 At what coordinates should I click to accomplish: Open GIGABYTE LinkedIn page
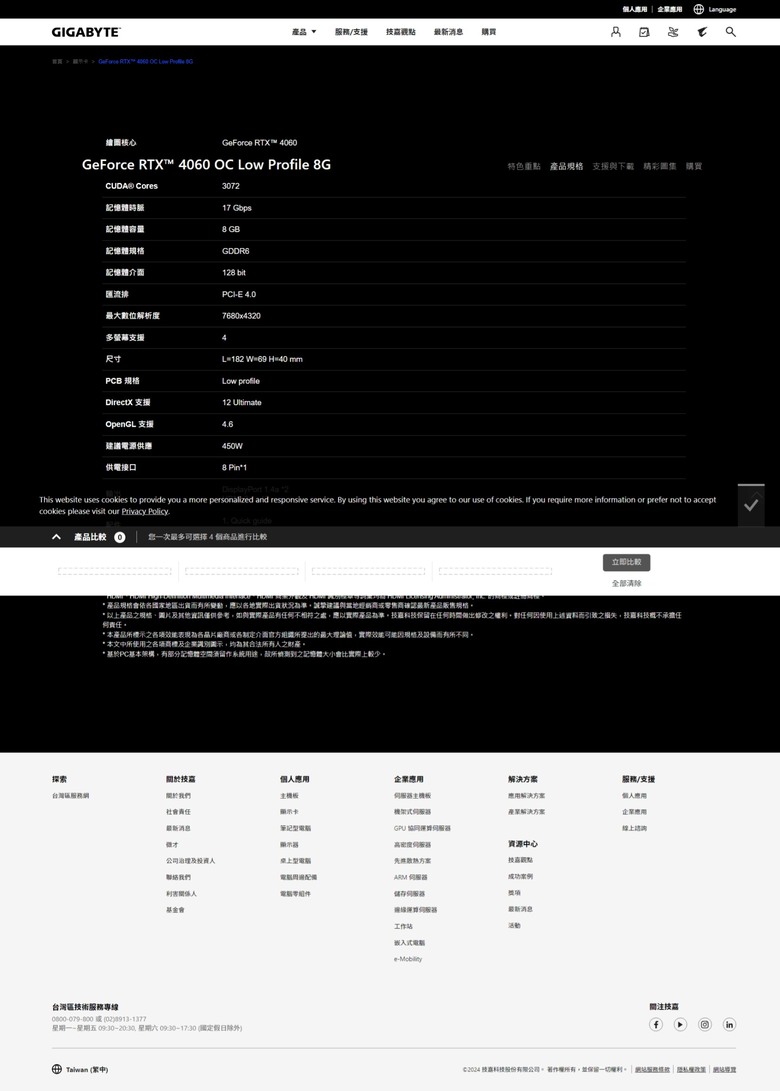point(729,1024)
